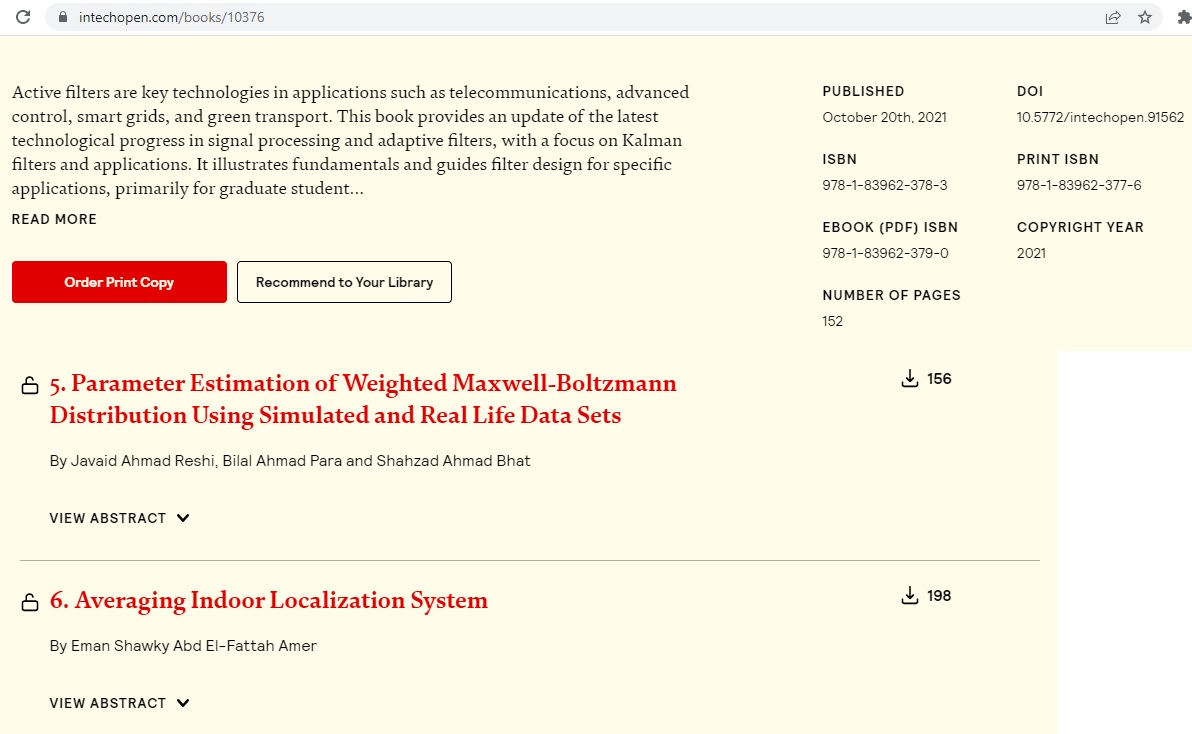Download chapter 6 with 198 downloads icon
The width and height of the screenshot is (1192, 734).
click(x=909, y=596)
